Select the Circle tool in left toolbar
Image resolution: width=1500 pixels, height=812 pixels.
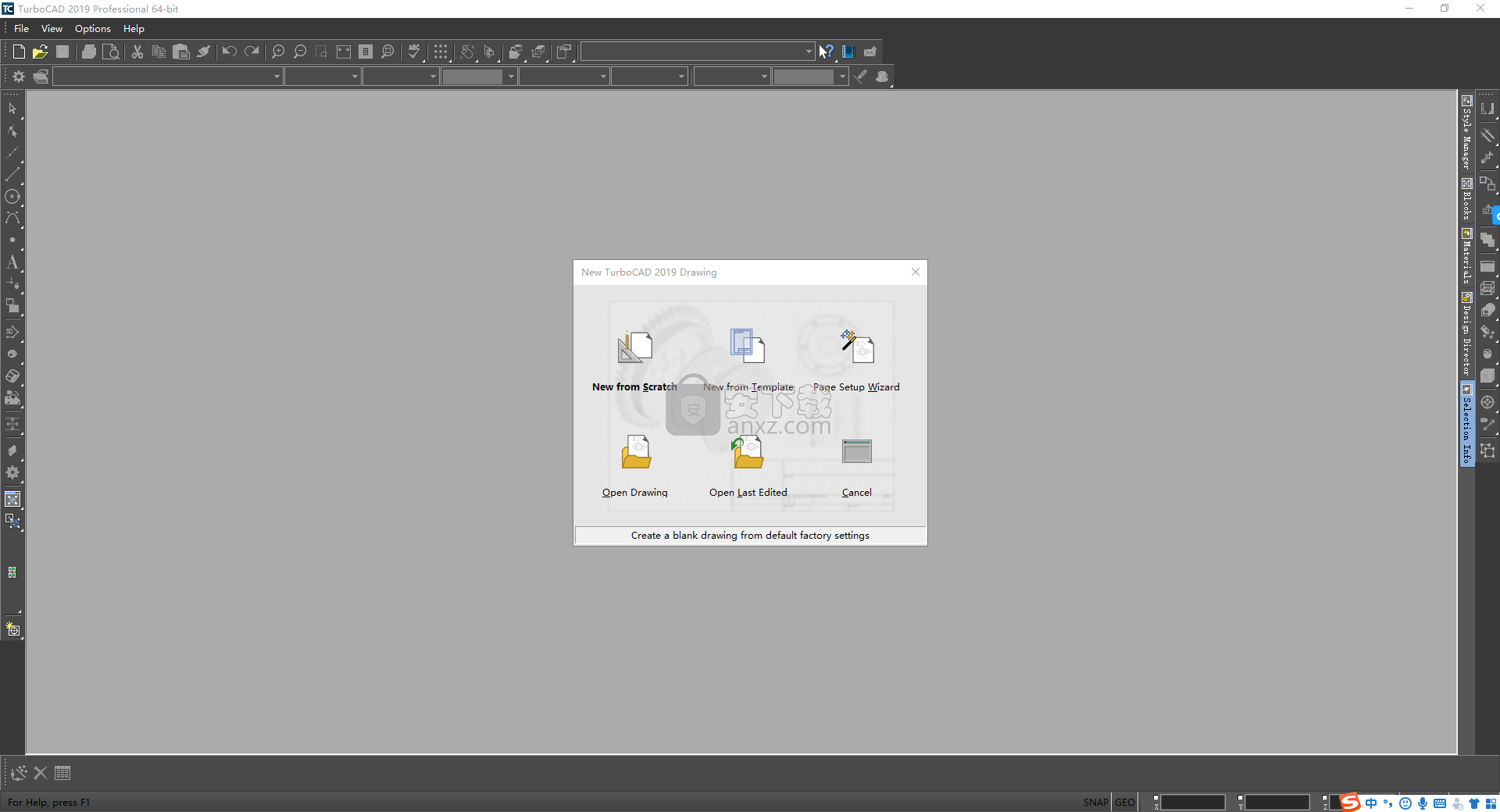coord(12,197)
